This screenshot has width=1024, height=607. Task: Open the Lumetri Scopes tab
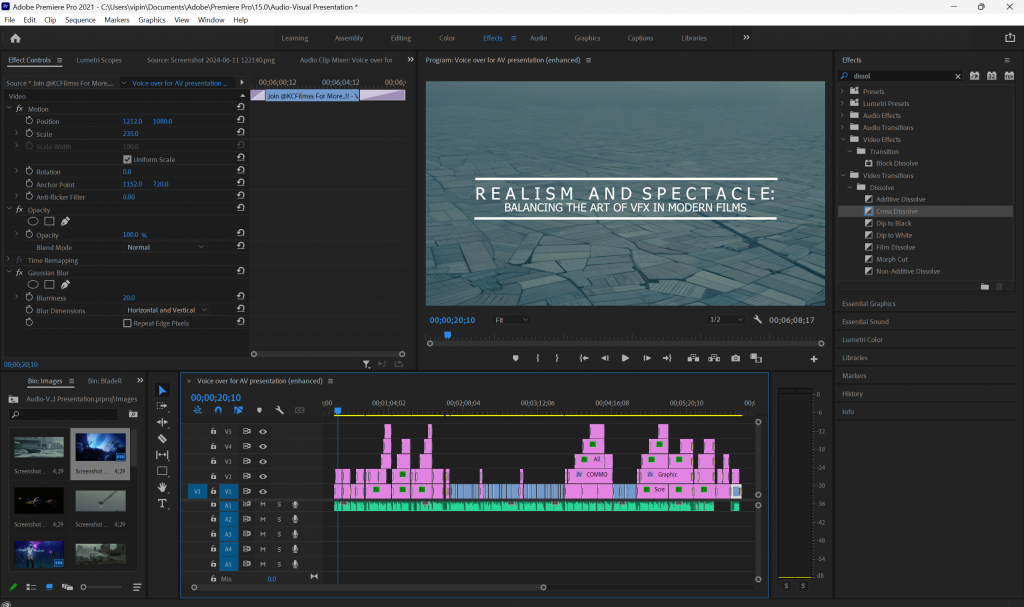tap(99, 60)
